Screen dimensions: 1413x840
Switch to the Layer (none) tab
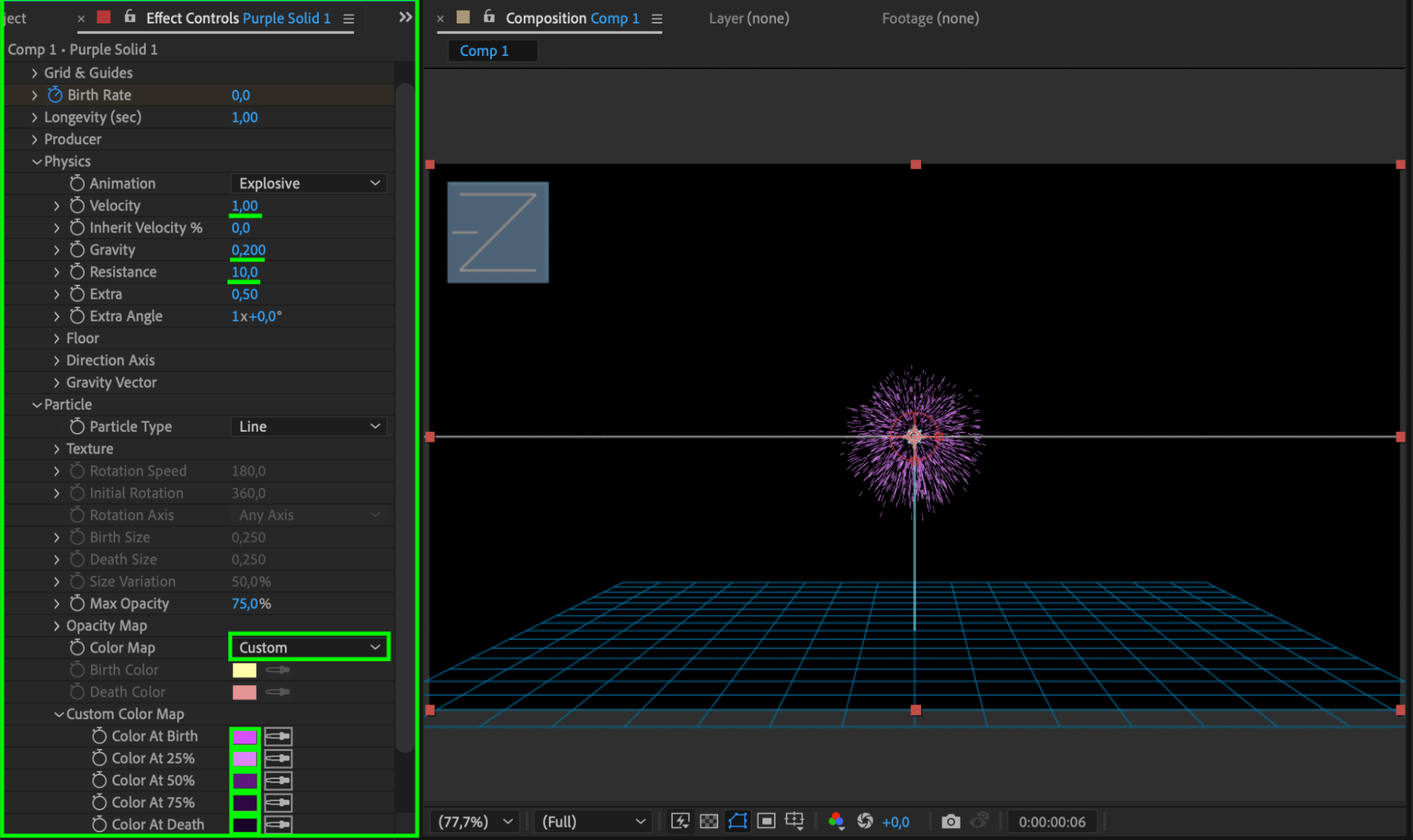[749, 18]
